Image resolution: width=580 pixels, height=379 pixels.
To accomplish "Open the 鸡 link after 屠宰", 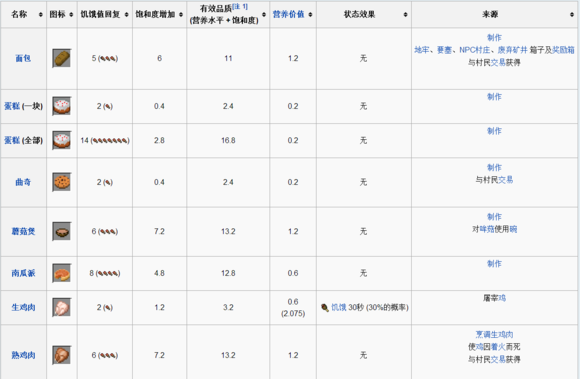I will pyautogui.click(x=502, y=298).
